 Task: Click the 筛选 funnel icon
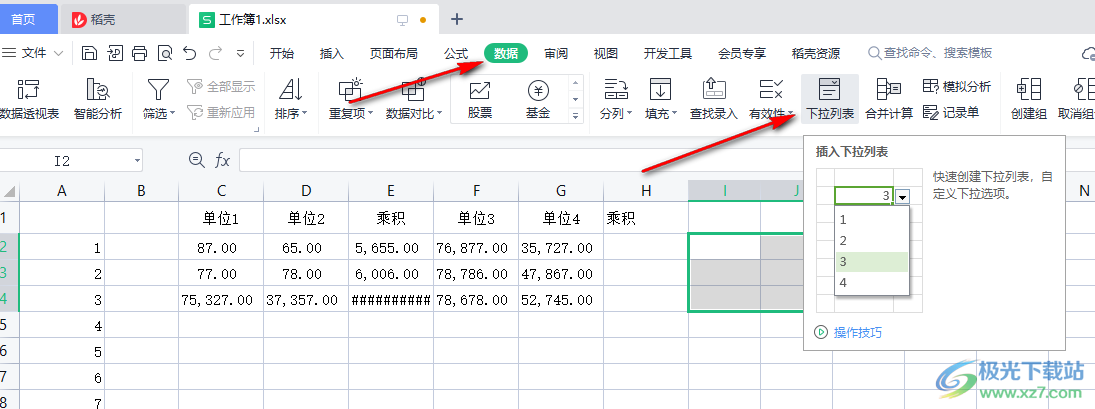pos(159,89)
